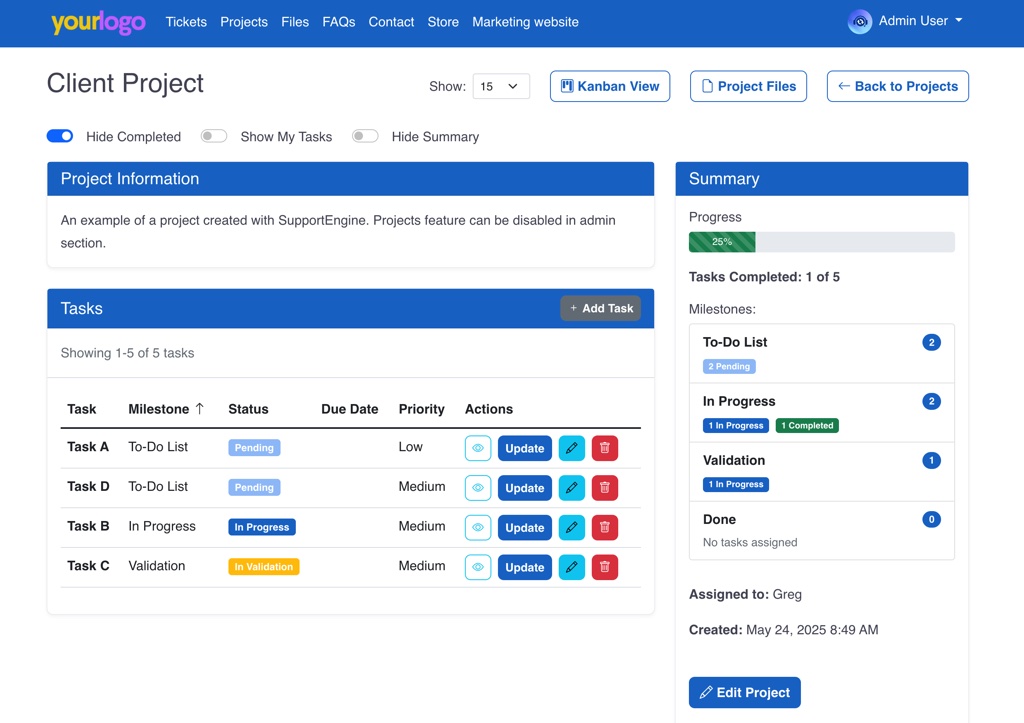The image size is (1024, 723).
Task: Click the Admin User avatar icon
Action: 859,21
